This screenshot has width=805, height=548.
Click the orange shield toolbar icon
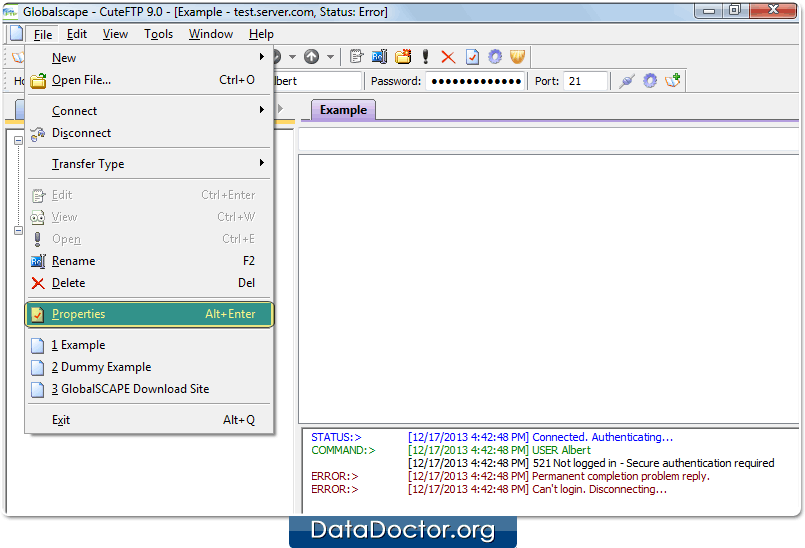click(518, 56)
